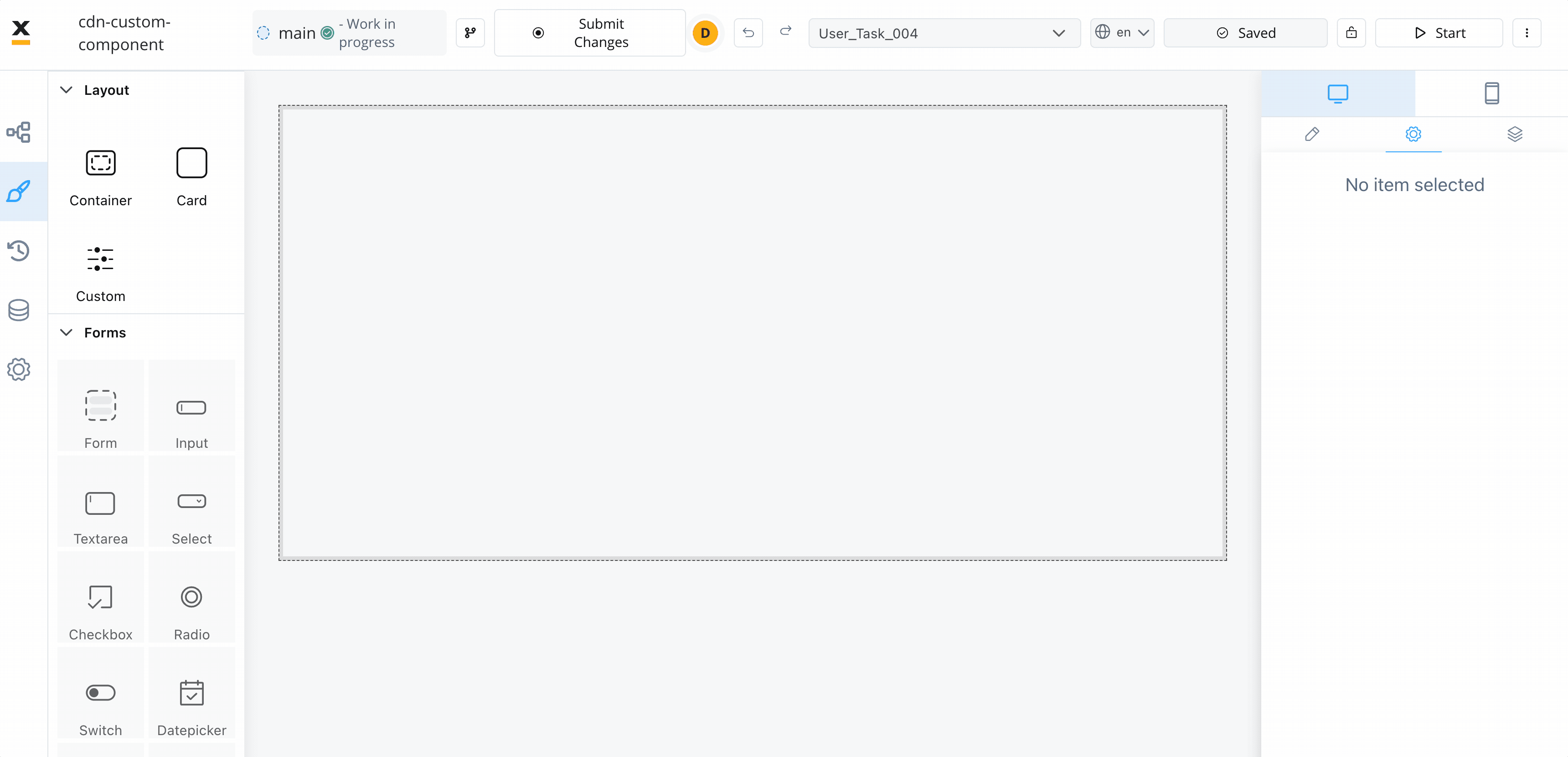
Task: Click the lock icon button
Action: (1351, 33)
